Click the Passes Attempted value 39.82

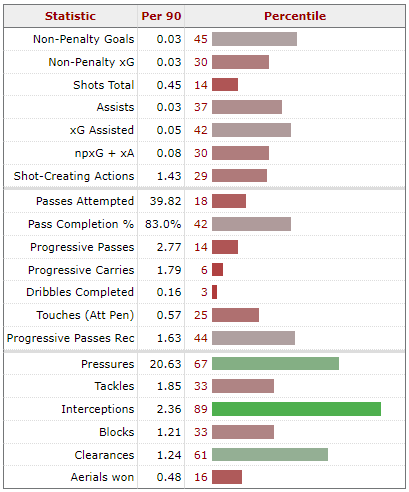click(x=165, y=201)
